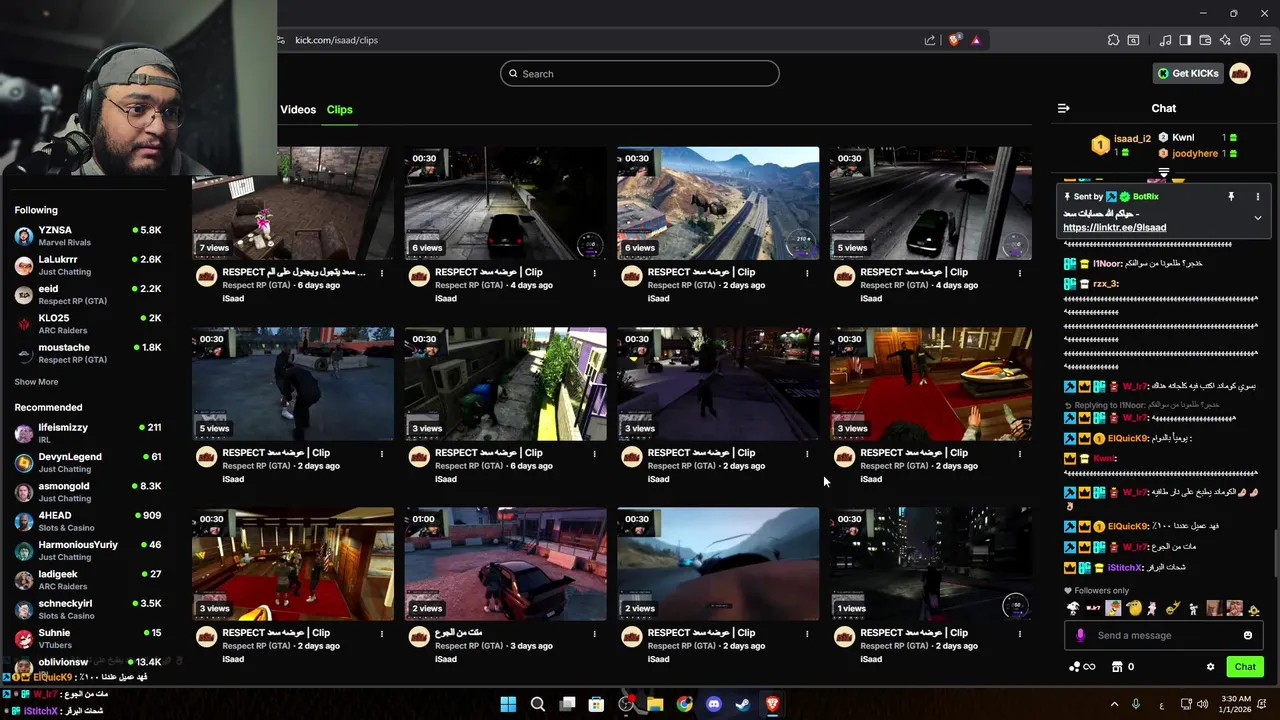The width and height of the screenshot is (1280, 720).
Task: Open Windows Start menu
Action: [508, 704]
